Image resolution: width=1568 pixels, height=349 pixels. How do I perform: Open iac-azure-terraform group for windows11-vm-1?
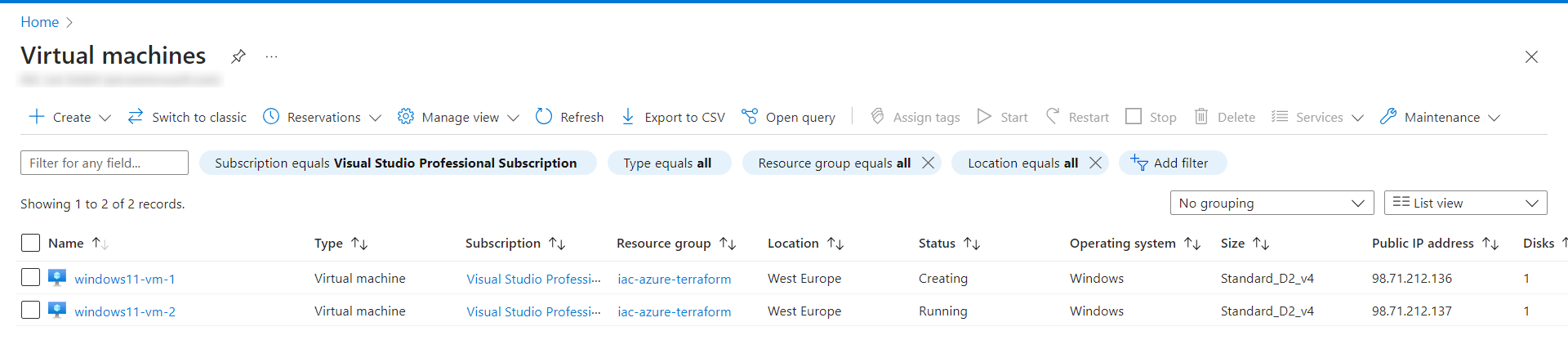click(x=674, y=279)
